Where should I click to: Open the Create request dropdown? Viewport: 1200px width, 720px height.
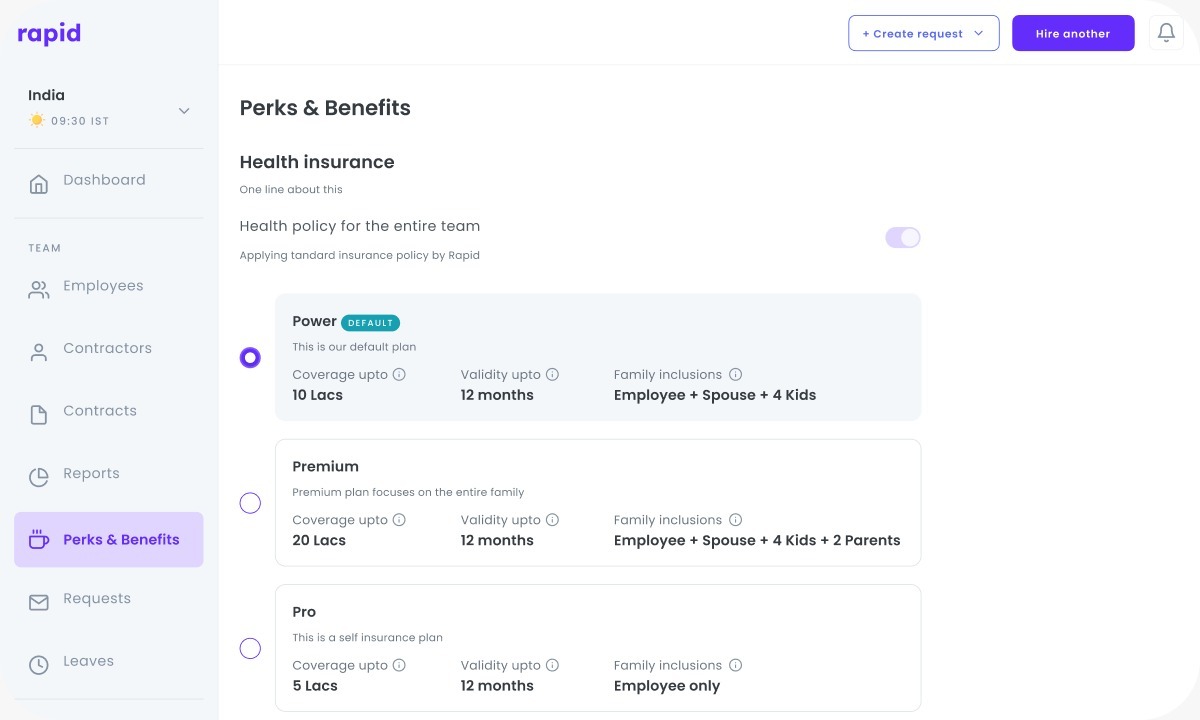[x=923, y=33]
